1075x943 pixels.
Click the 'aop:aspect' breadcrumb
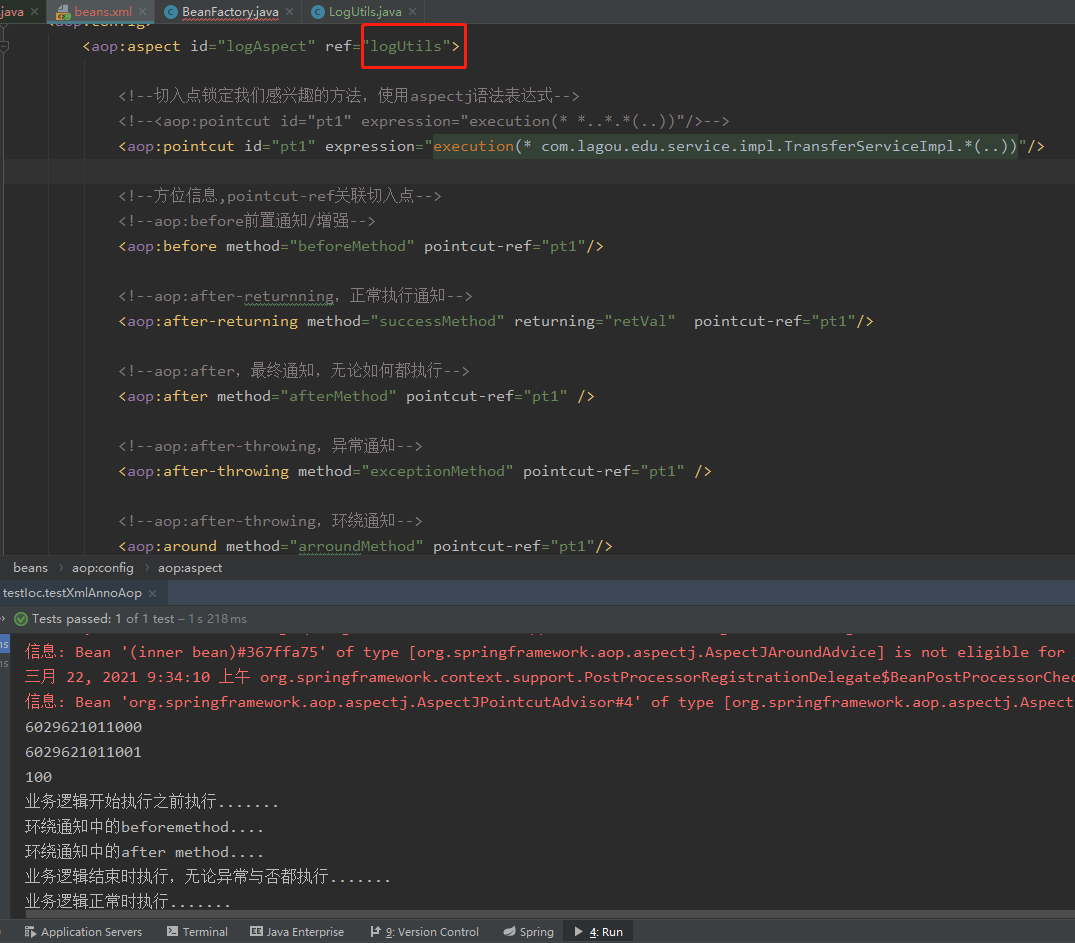190,568
